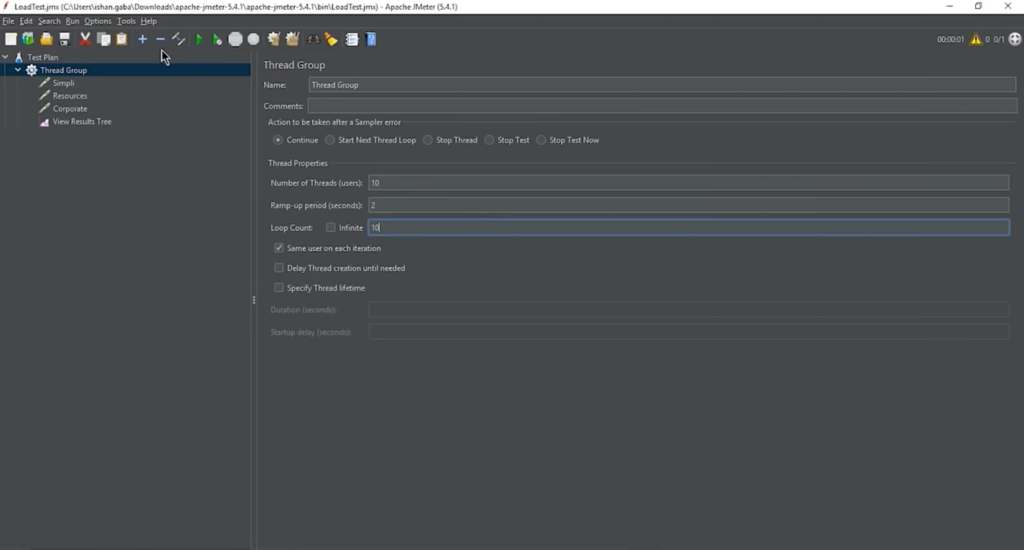The height and width of the screenshot is (550, 1024).
Task: Click the Search binoculars icon
Action: coord(313,39)
